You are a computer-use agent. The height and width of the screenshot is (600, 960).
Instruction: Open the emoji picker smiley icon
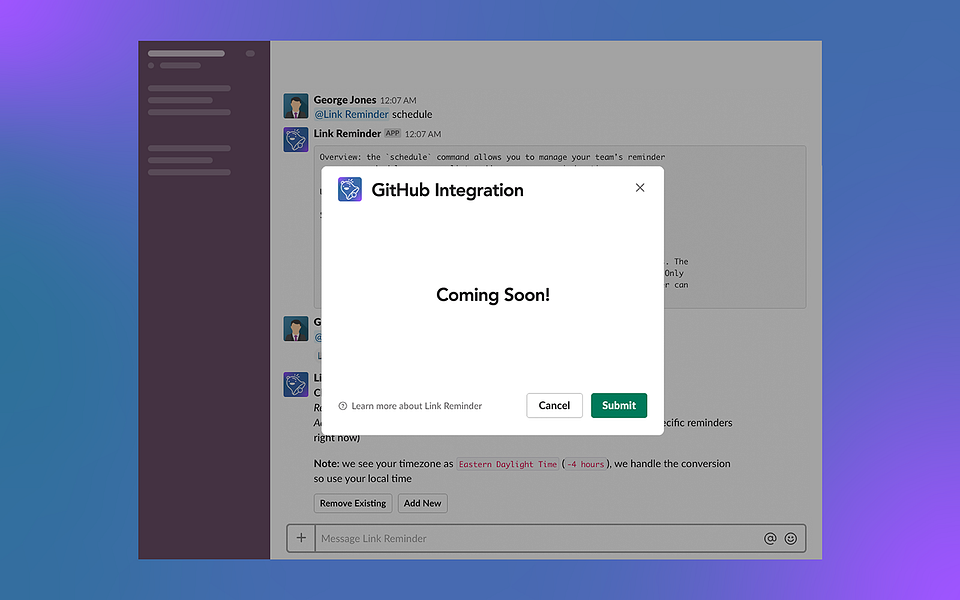pos(791,538)
